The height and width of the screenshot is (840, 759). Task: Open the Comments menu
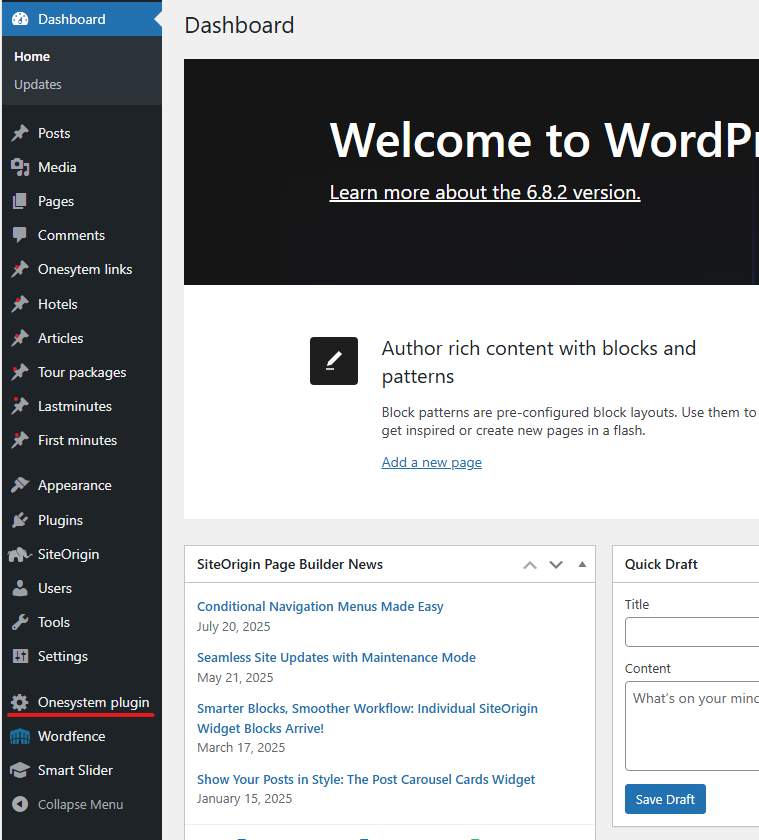coord(82,235)
